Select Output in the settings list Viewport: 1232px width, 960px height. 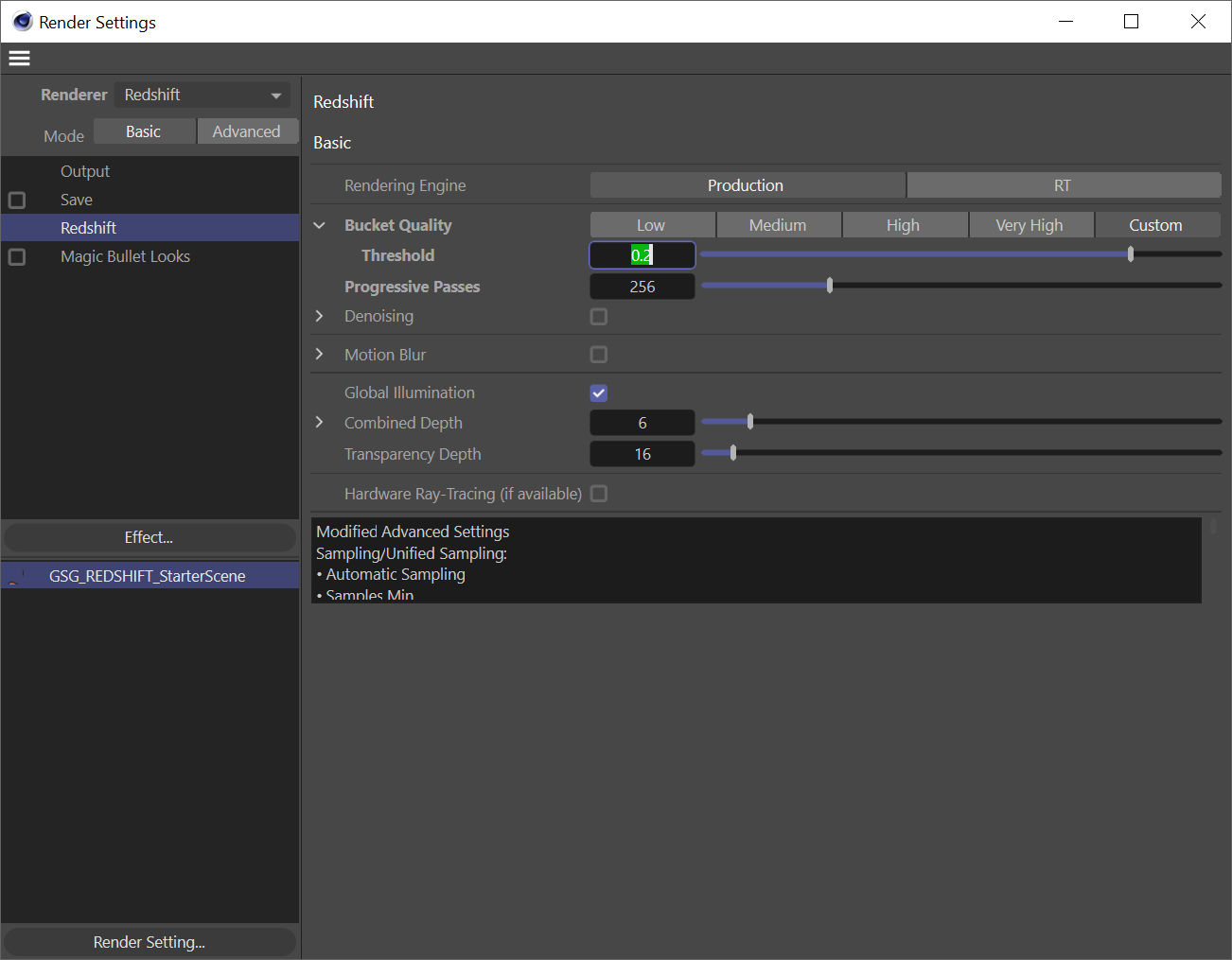[x=85, y=171]
